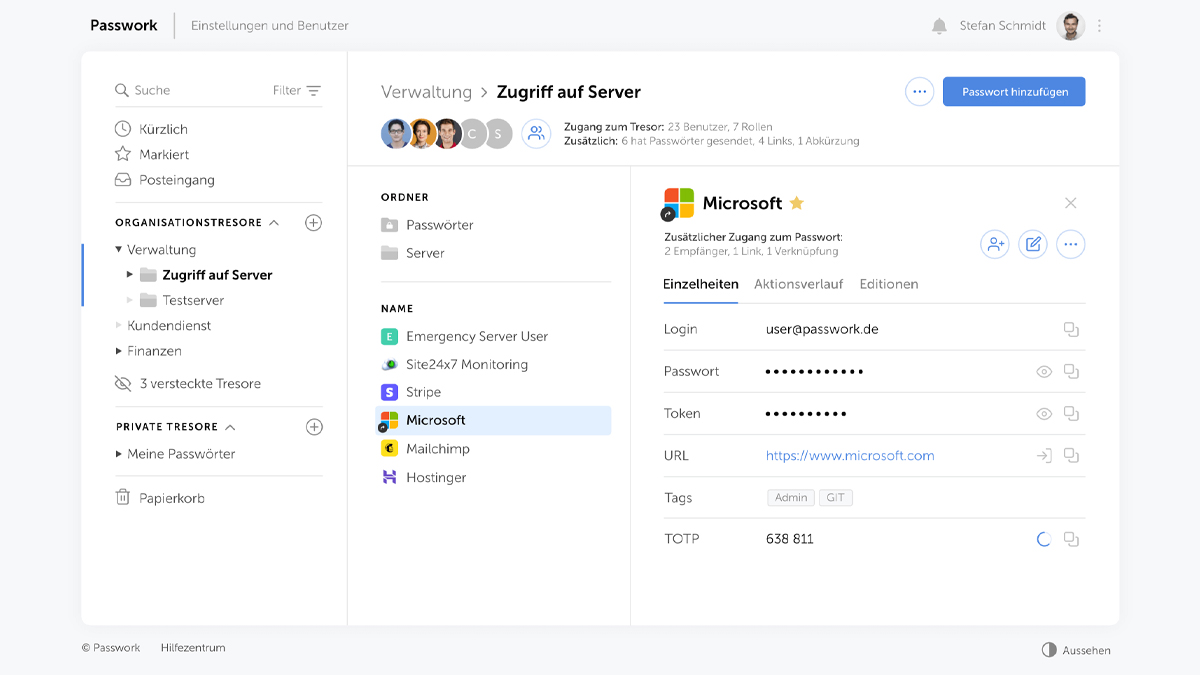Show the Token value with eye icon
The image size is (1200, 675).
click(x=1044, y=414)
